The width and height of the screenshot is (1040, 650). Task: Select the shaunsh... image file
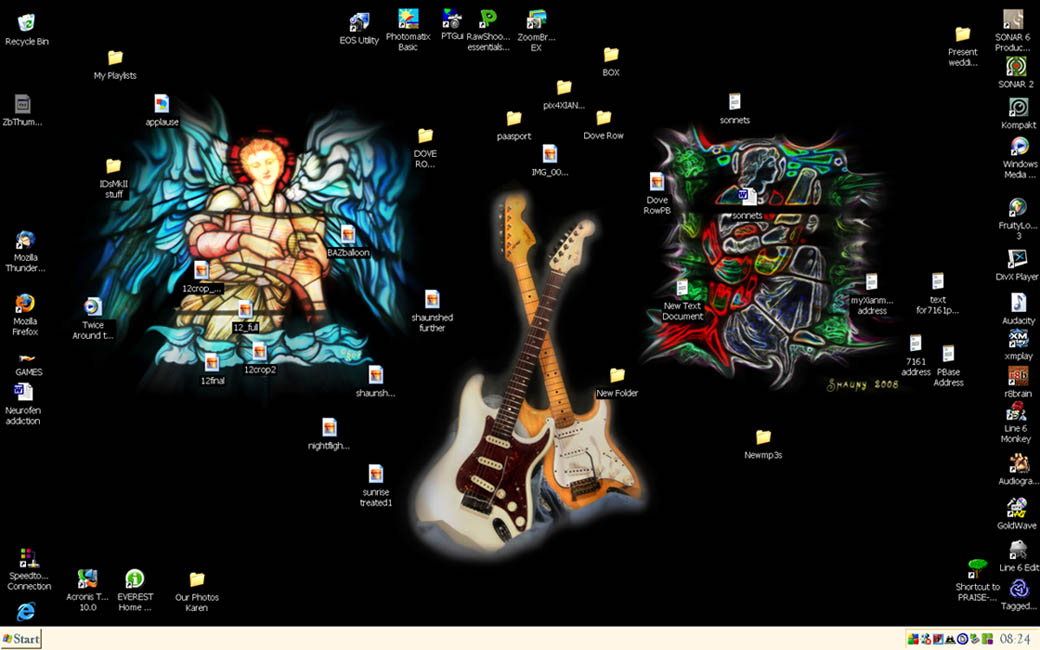(x=375, y=375)
